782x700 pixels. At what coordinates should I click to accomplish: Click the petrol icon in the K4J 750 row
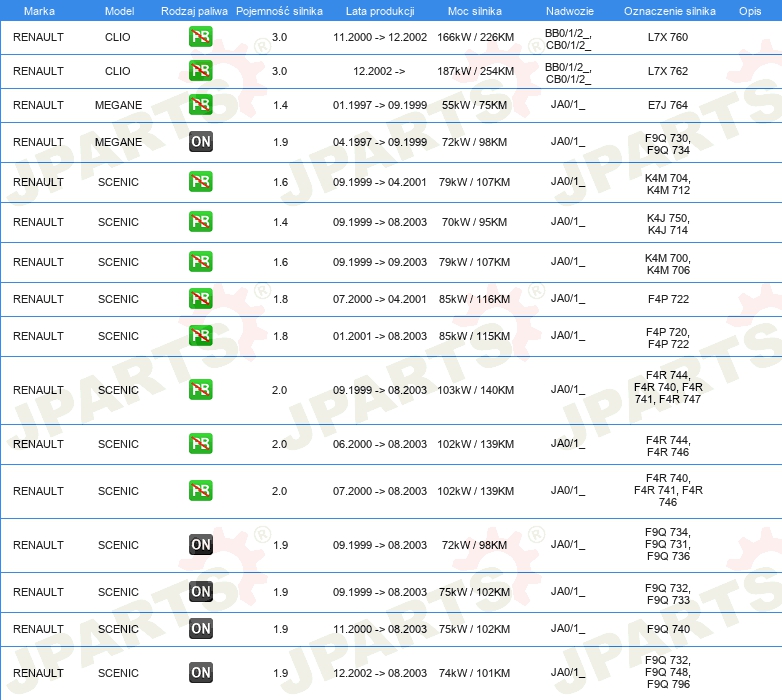tap(200, 221)
